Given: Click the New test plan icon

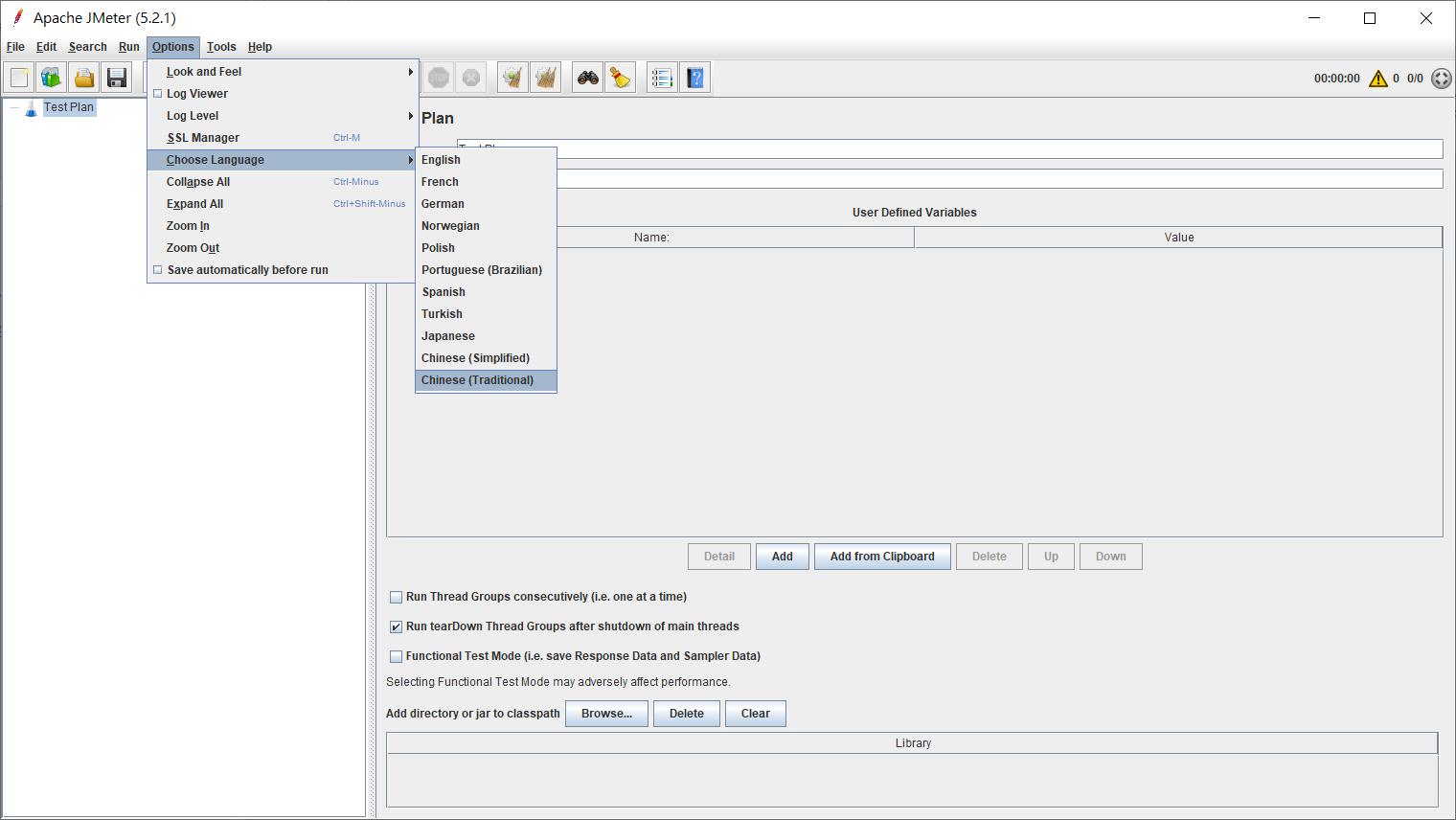Looking at the screenshot, I should 19,78.
